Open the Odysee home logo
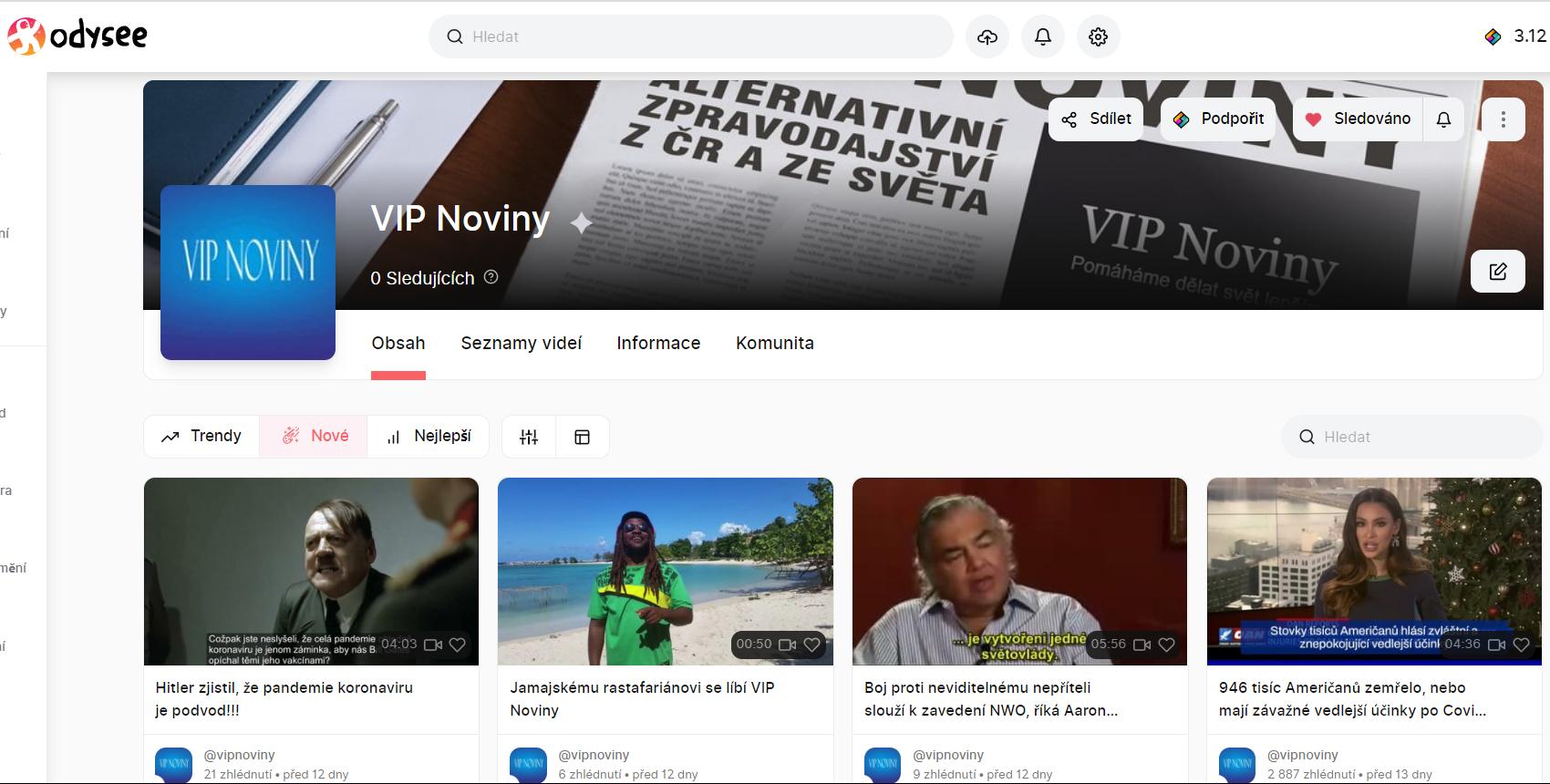Image resolution: width=1550 pixels, height=784 pixels. 77,36
